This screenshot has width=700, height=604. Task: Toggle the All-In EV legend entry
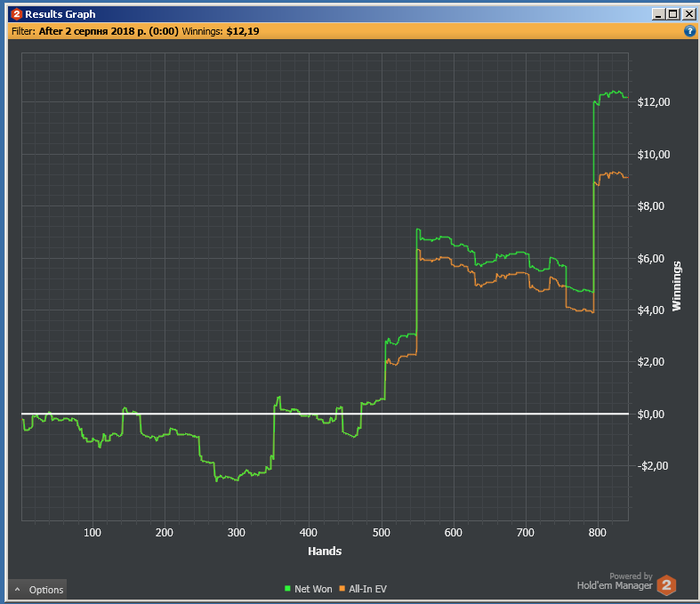pyautogui.click(x=363, y=589)
